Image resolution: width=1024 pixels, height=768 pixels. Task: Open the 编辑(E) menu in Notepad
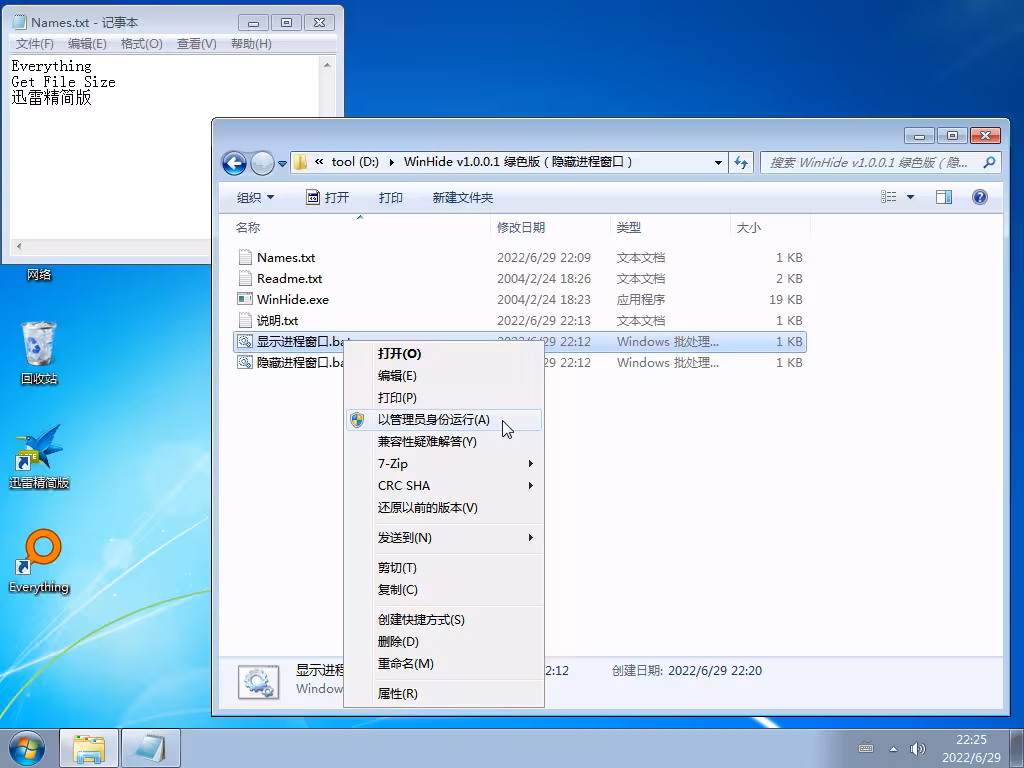(x=87, y=44)
